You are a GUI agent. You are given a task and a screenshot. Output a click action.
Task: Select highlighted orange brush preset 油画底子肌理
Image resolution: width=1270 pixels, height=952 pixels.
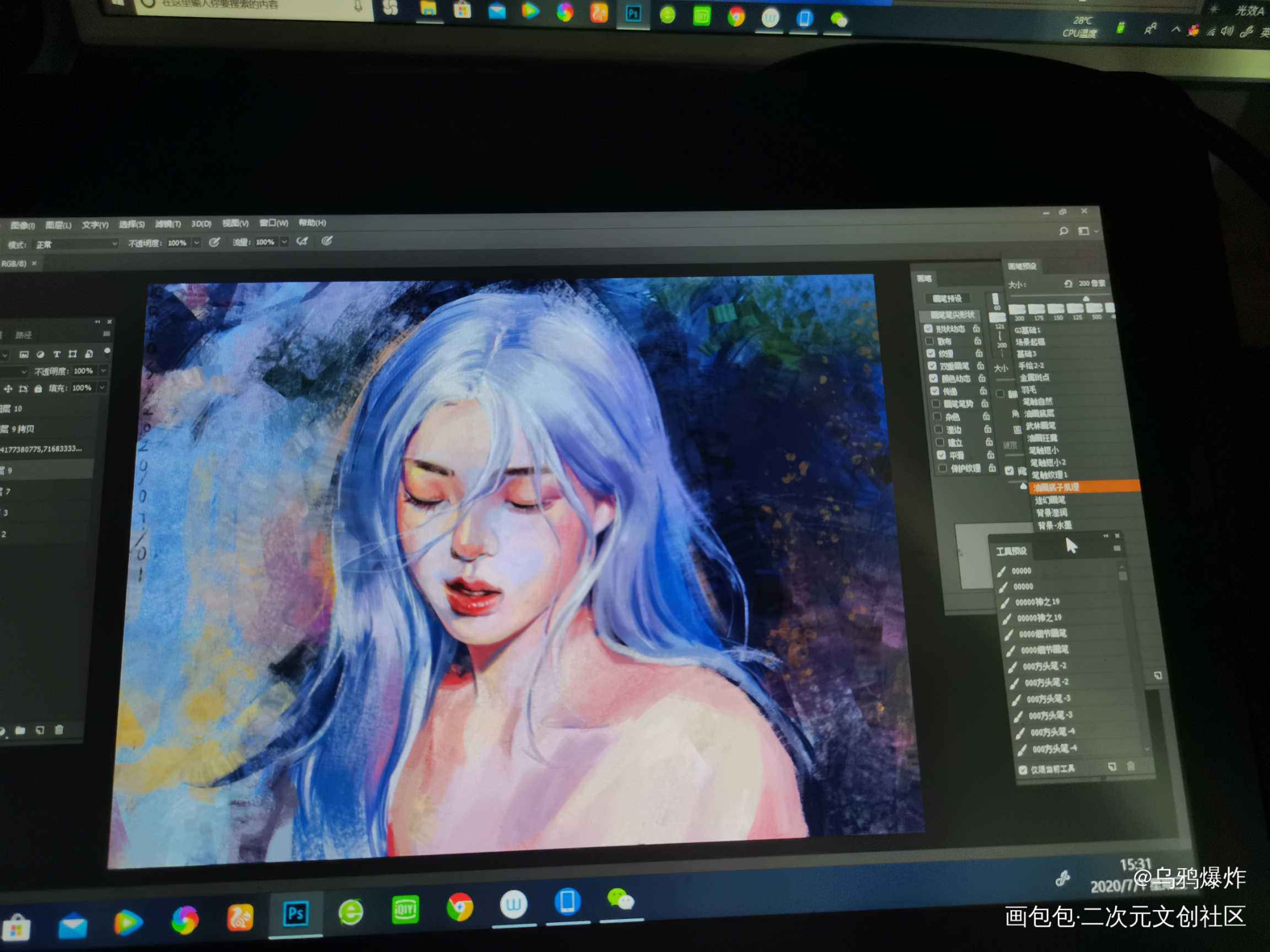click(x=1083, y=487)
